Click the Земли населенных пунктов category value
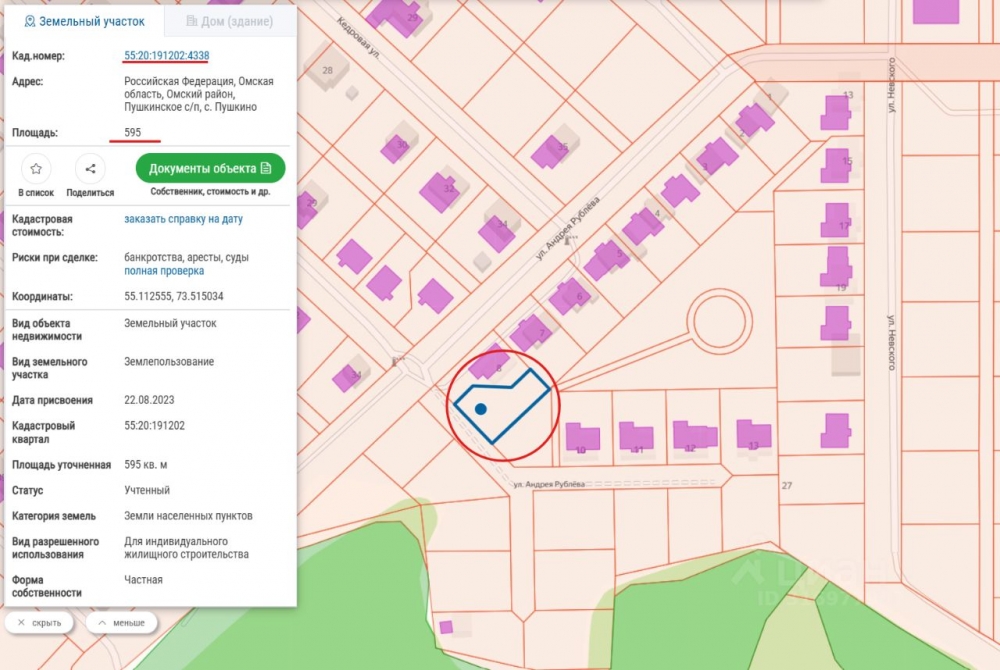Viewport: 1000px width, 670px height. [x=188, y=516]
